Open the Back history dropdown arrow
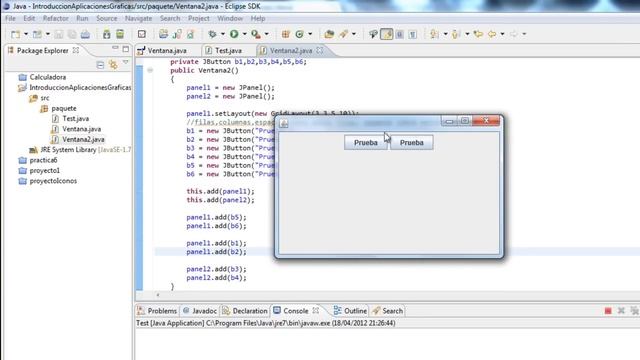This screenshot has height=360, width=640. (x=502, y=34)
